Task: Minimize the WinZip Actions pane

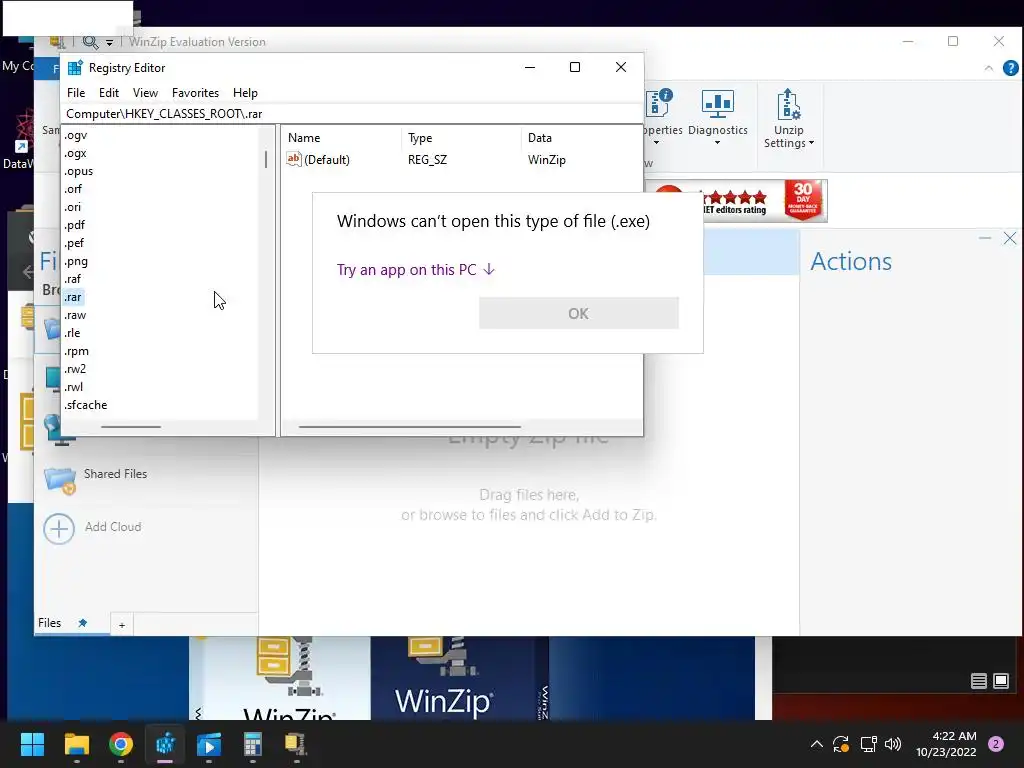Action: click(x=985, y=238)
